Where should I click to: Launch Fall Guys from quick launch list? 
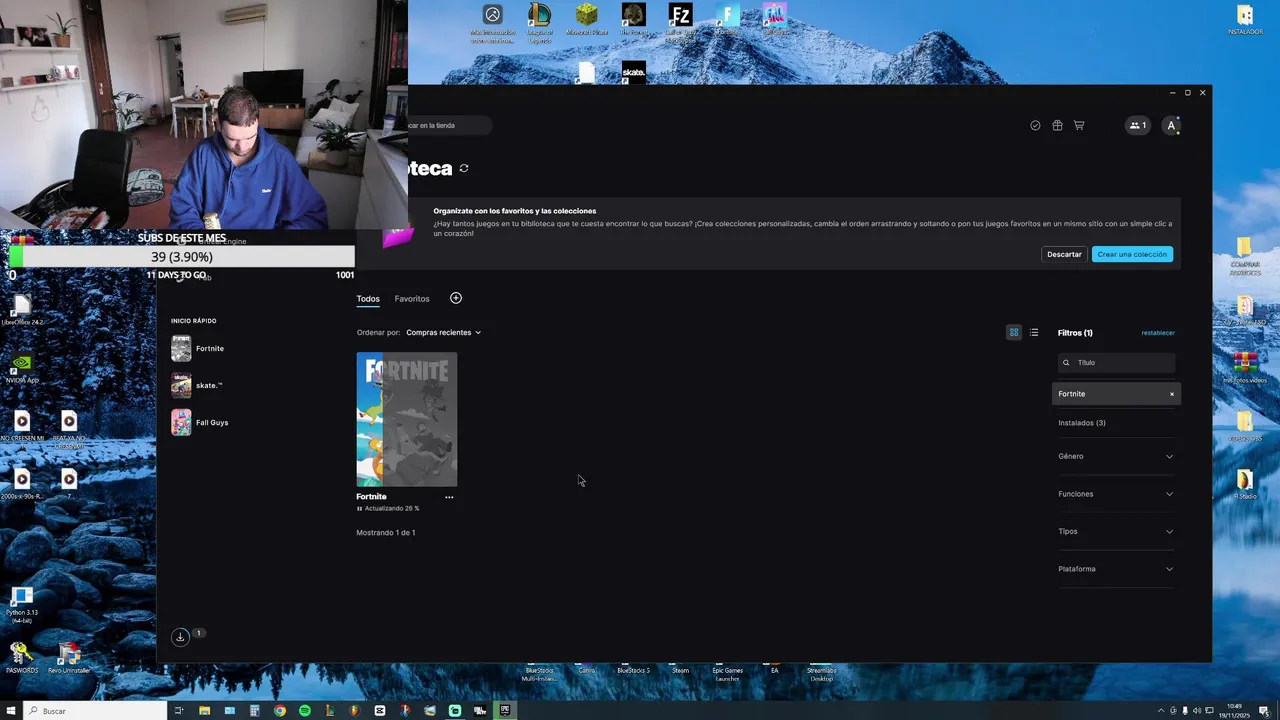pyautogui.click(x=200, y=422)
